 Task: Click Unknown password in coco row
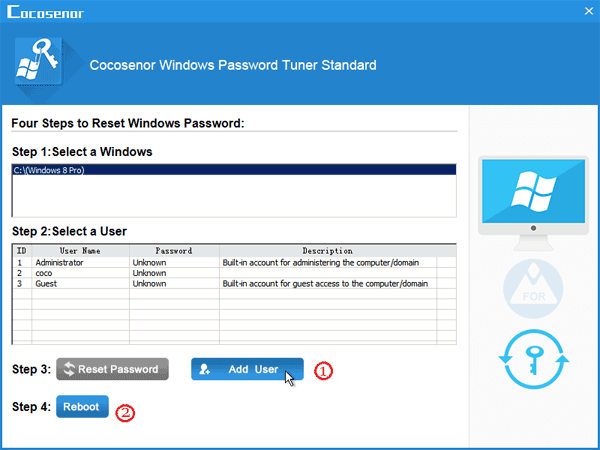pyautogui.click(x=149, y=273)
